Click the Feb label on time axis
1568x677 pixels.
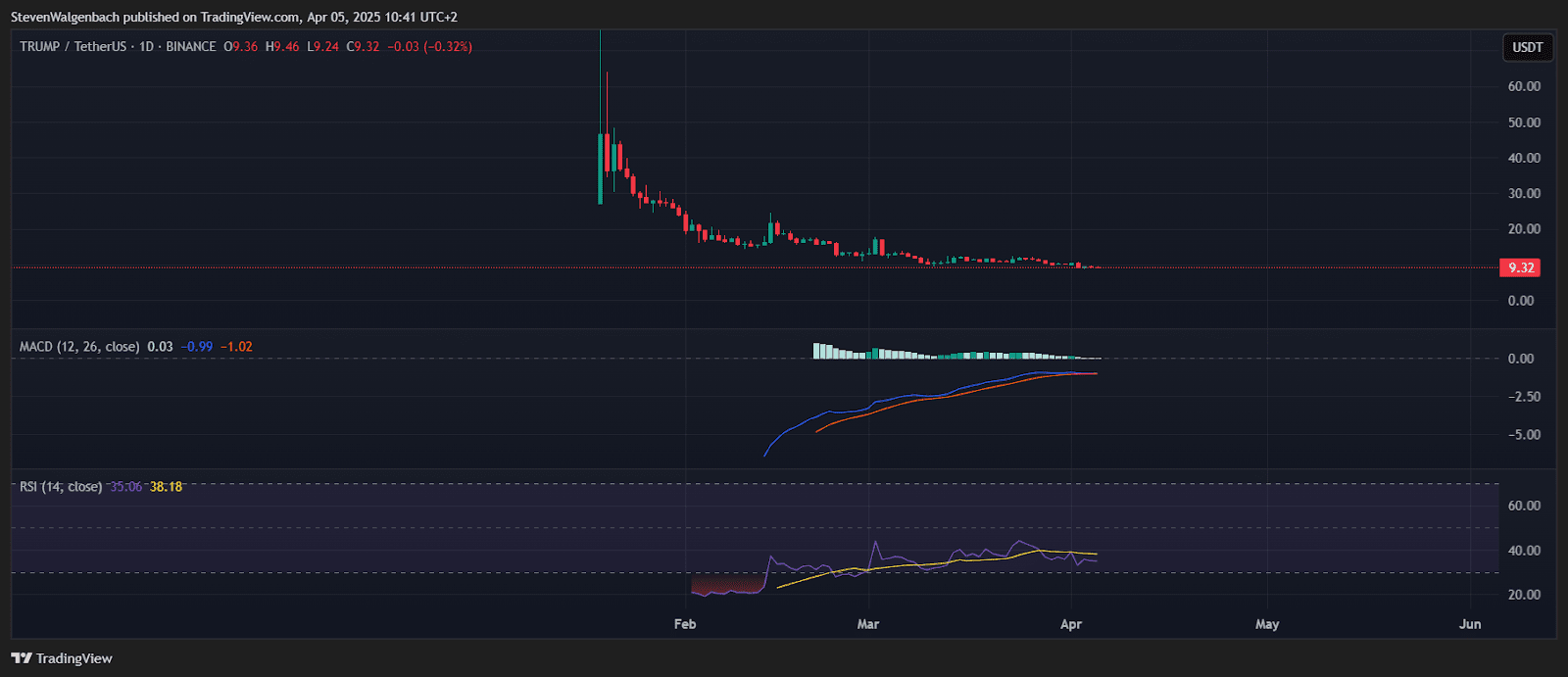tap(685, 624)
